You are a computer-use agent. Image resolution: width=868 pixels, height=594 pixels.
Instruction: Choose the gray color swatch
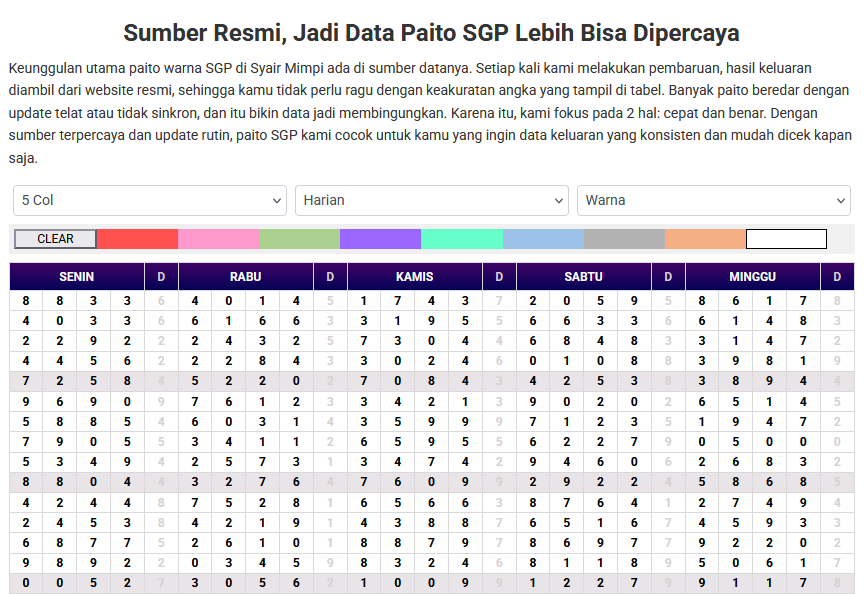tap(622, 239)
